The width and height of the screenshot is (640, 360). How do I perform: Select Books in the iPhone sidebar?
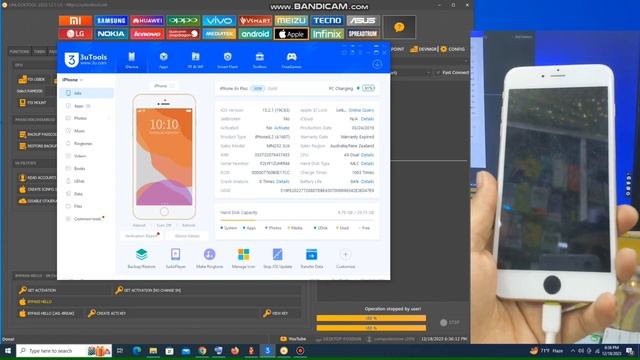click(x=86, y=168)
